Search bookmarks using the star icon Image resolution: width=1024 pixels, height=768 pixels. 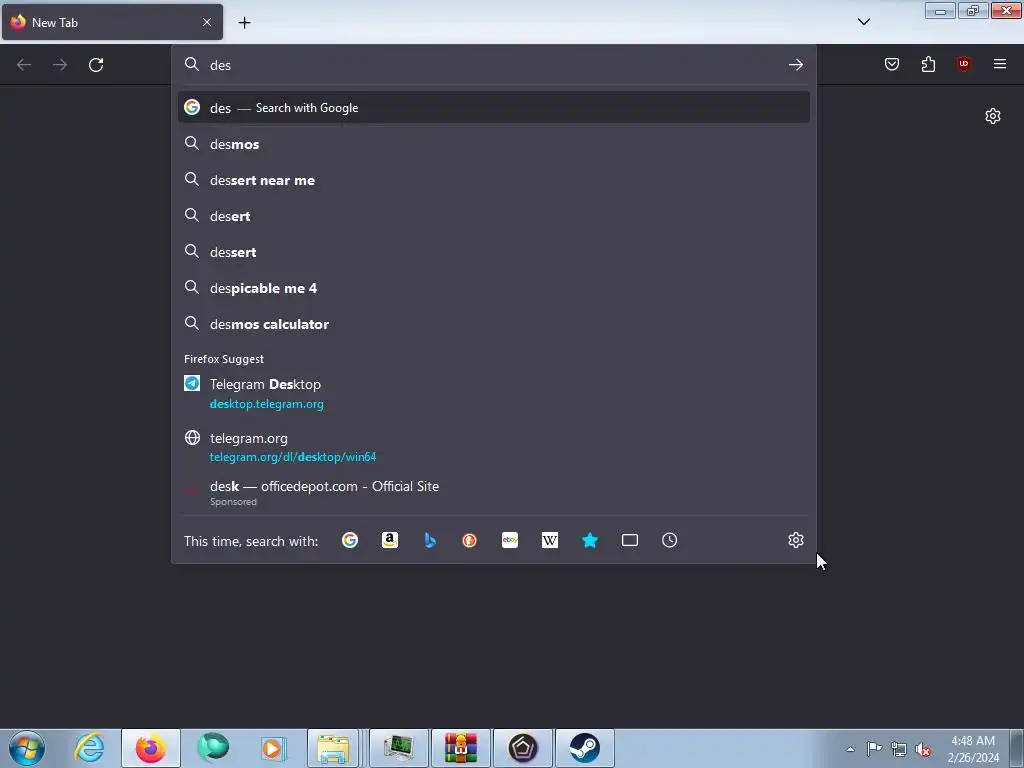[590, 540]
